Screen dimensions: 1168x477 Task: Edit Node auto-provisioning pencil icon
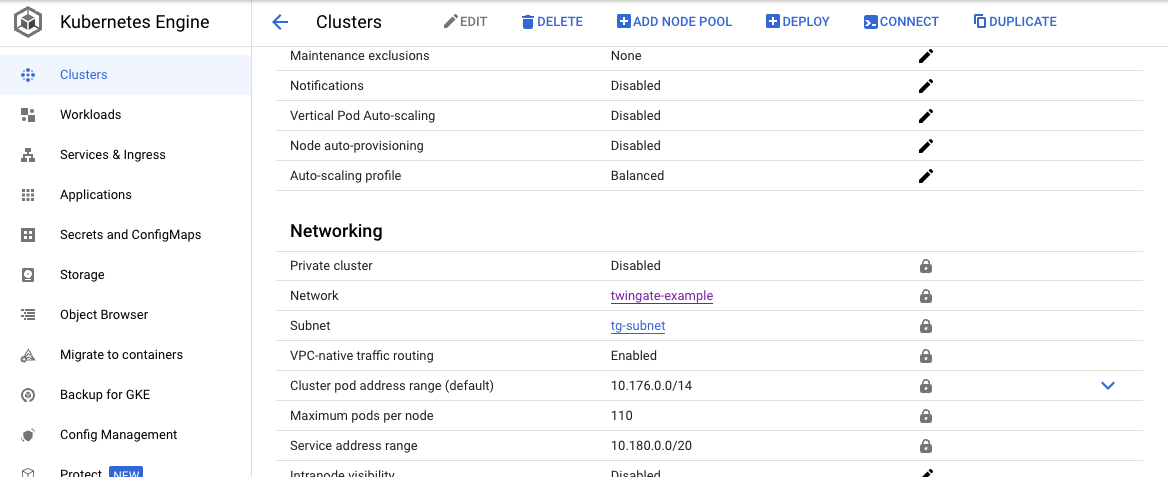[926, 145]
